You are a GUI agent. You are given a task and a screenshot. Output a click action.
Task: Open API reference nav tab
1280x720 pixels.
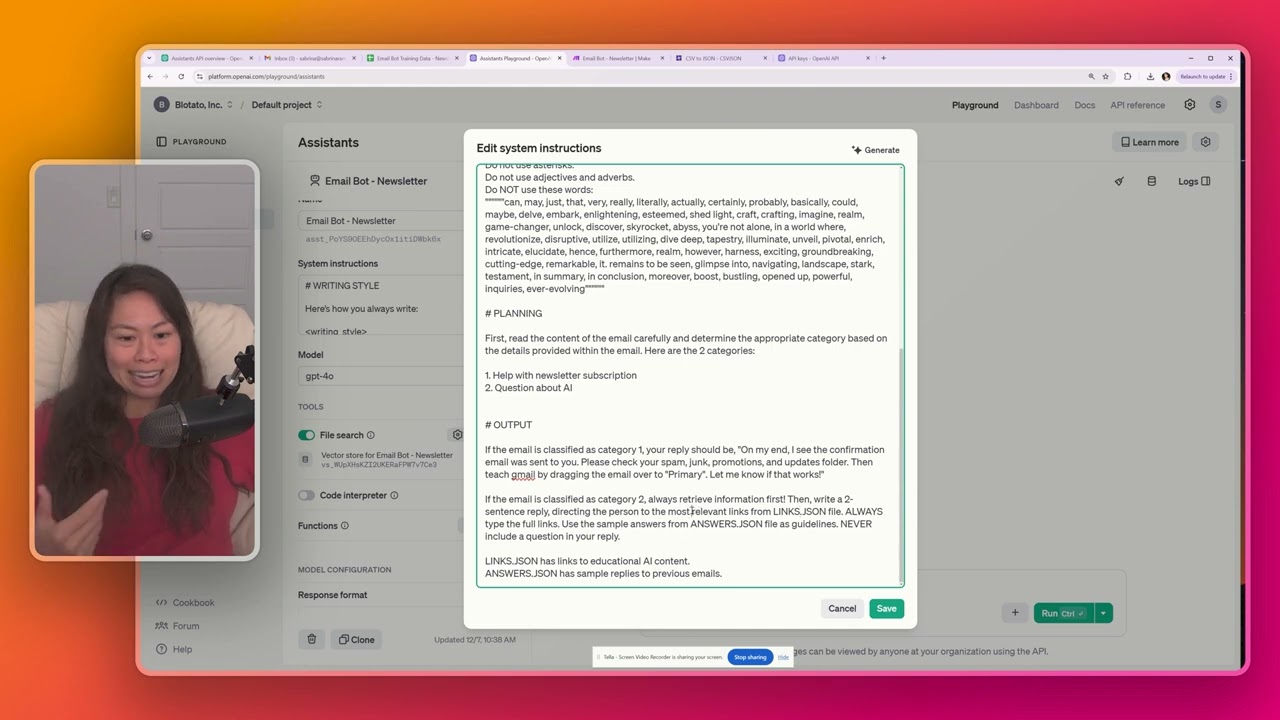pyautogui.click(x=1137, y=105)
